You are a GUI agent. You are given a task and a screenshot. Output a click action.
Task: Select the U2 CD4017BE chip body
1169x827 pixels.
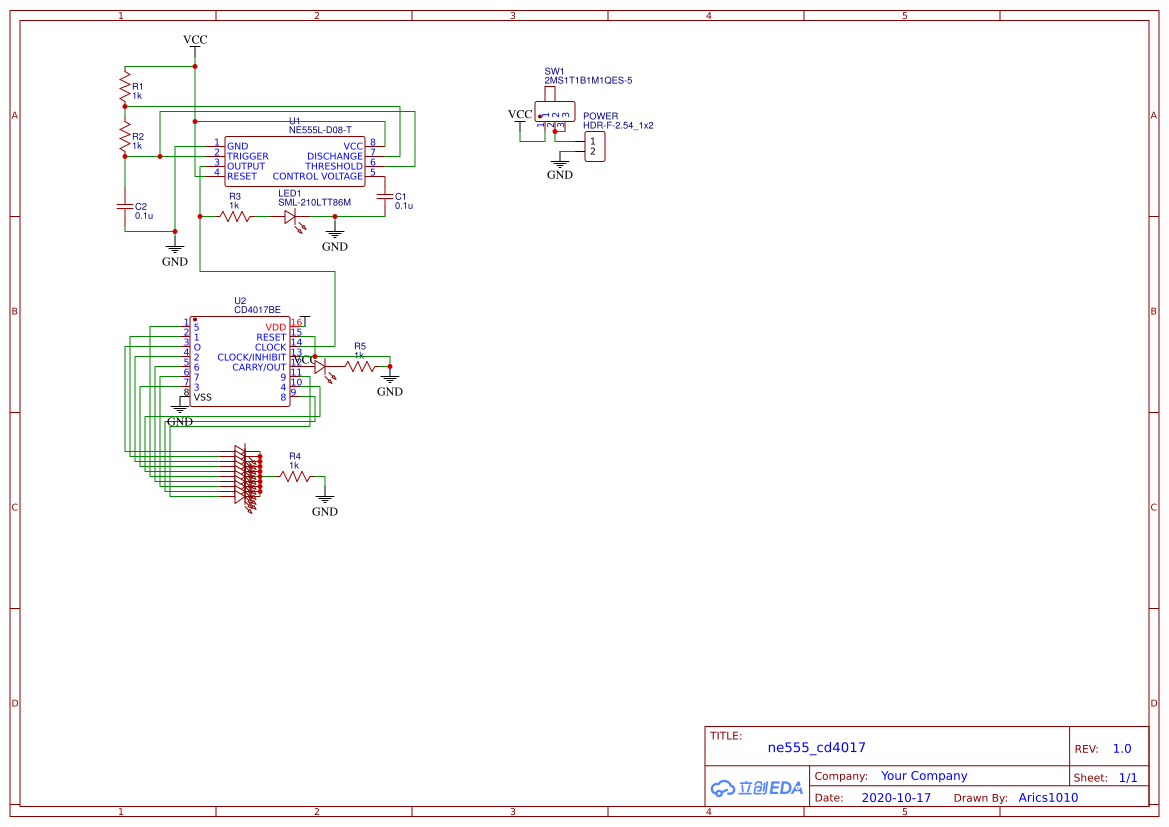pyautogui.click(x=240, y=362)
